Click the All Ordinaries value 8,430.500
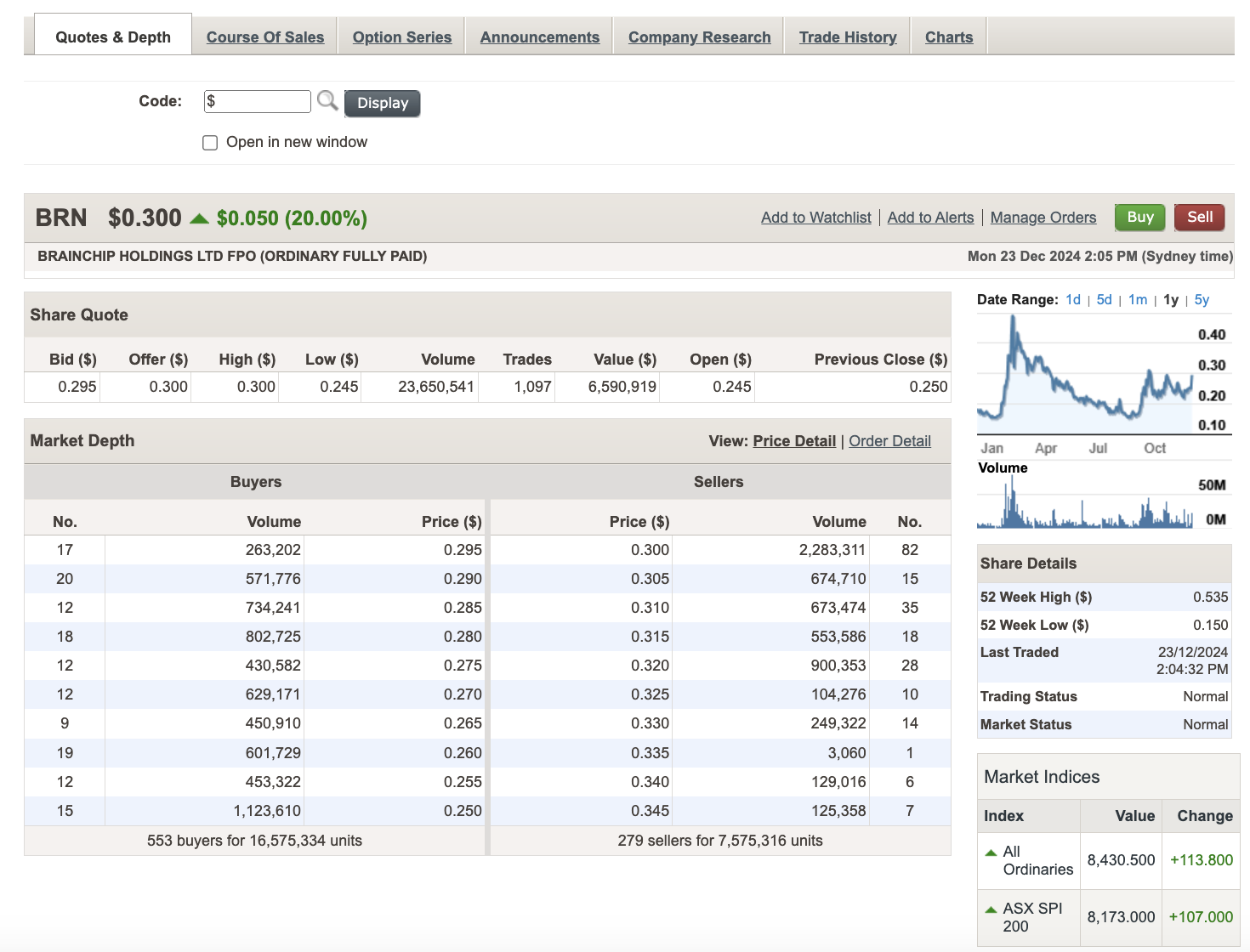The width and height of the screenshot is (1250, 952). tap(1122, 860)
